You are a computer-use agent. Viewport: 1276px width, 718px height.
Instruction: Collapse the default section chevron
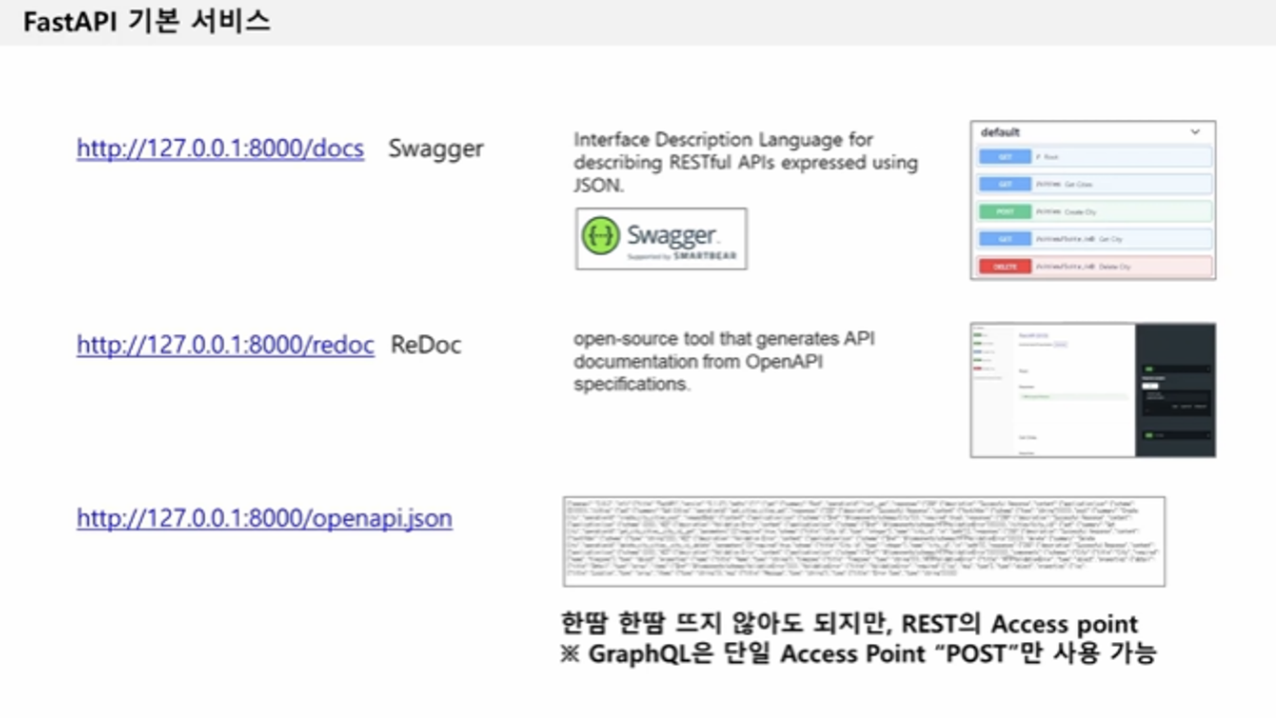[1194, 132]
